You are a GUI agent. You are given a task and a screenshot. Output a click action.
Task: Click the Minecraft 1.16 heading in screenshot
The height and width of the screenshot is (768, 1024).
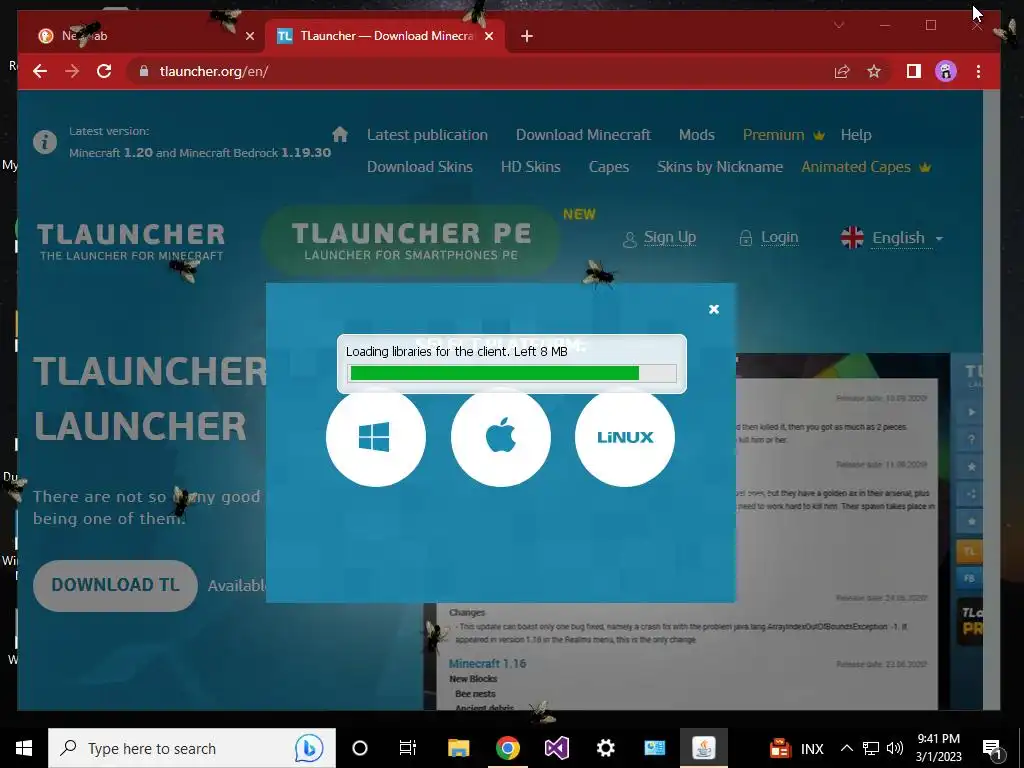487,664
